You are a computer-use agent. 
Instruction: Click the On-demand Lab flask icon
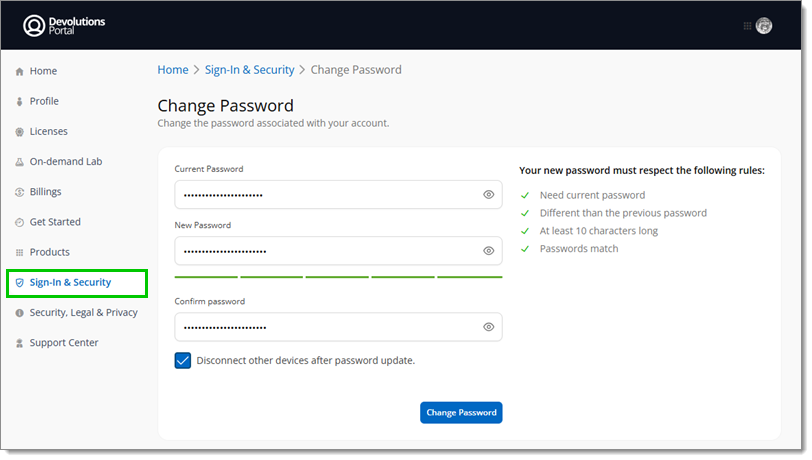[x=20, y=162]
